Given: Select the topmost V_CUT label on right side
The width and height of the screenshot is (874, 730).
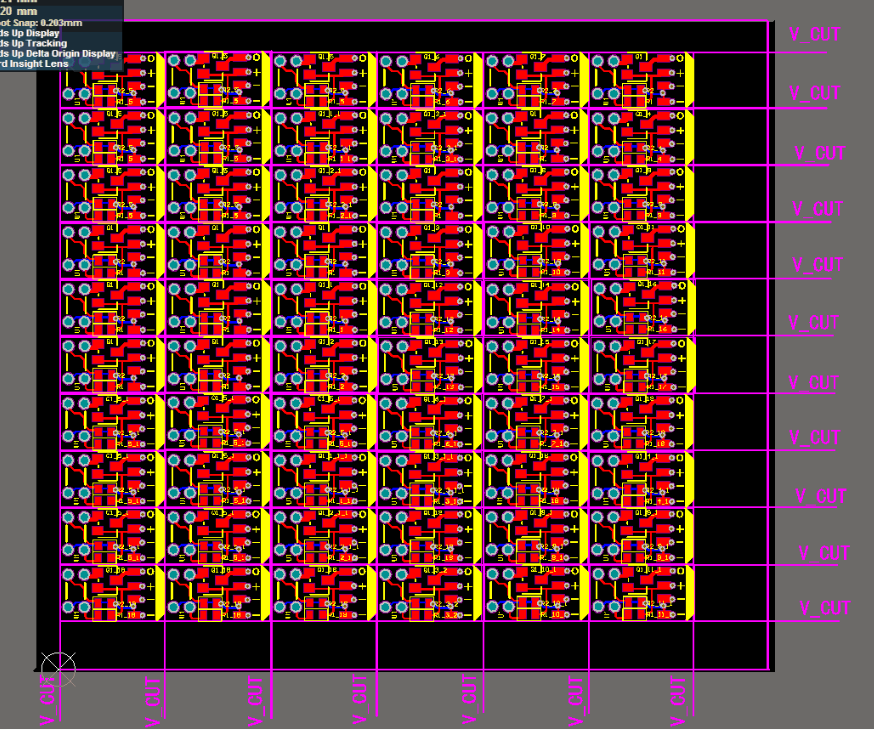Looking at the screenshot, I should click(815, 34).
